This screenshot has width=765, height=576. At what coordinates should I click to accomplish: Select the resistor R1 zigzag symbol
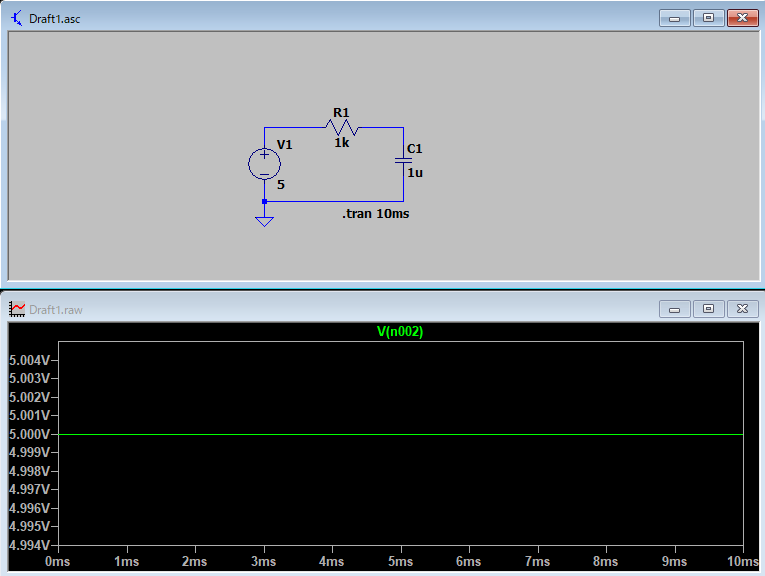[341, 127]
